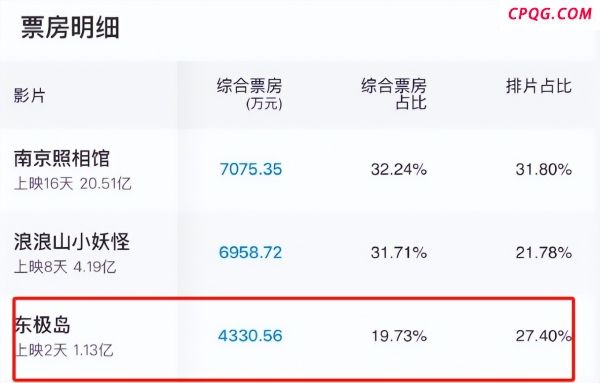Viewport: 600px width, 383px height.
Task: Click 上映2天 1.13亿 subtitle text
Action: (x=64, y=350)
